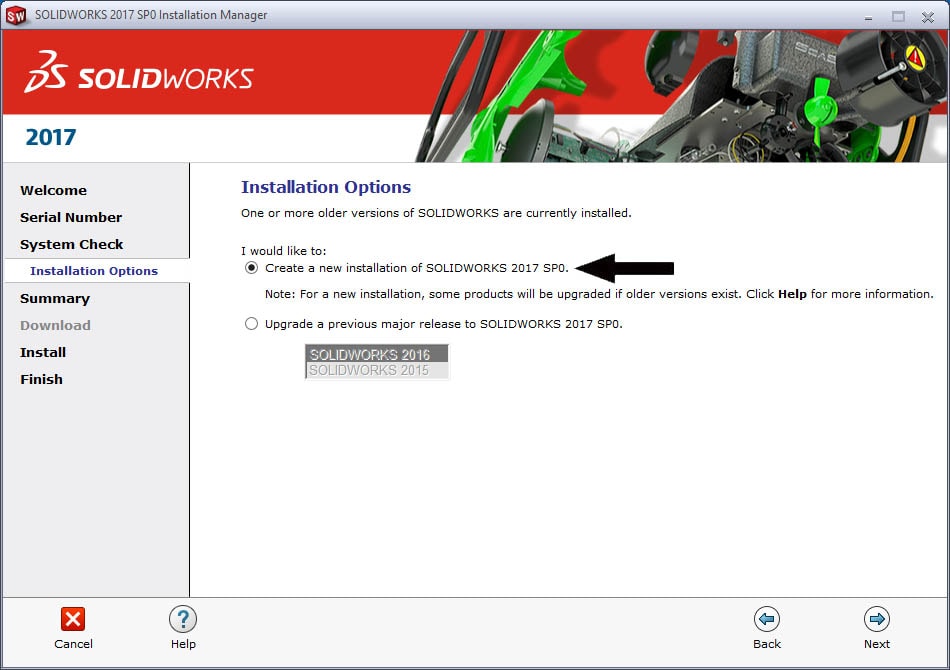This screenshot has width=950, height=670.
Task: Select Upgrade a previous major release radio
Action: [251, 323]
